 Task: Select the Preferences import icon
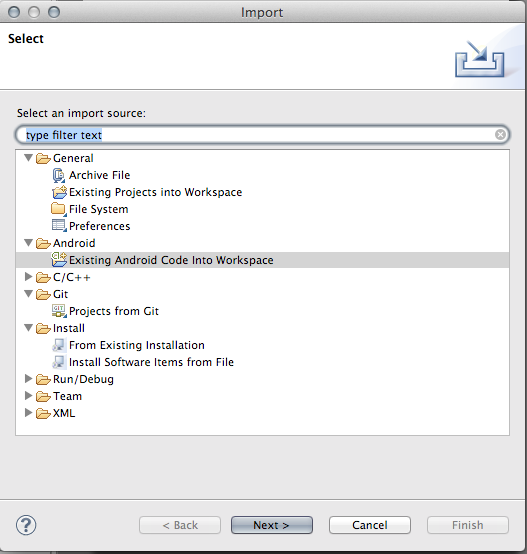click(x=59, y=226)
